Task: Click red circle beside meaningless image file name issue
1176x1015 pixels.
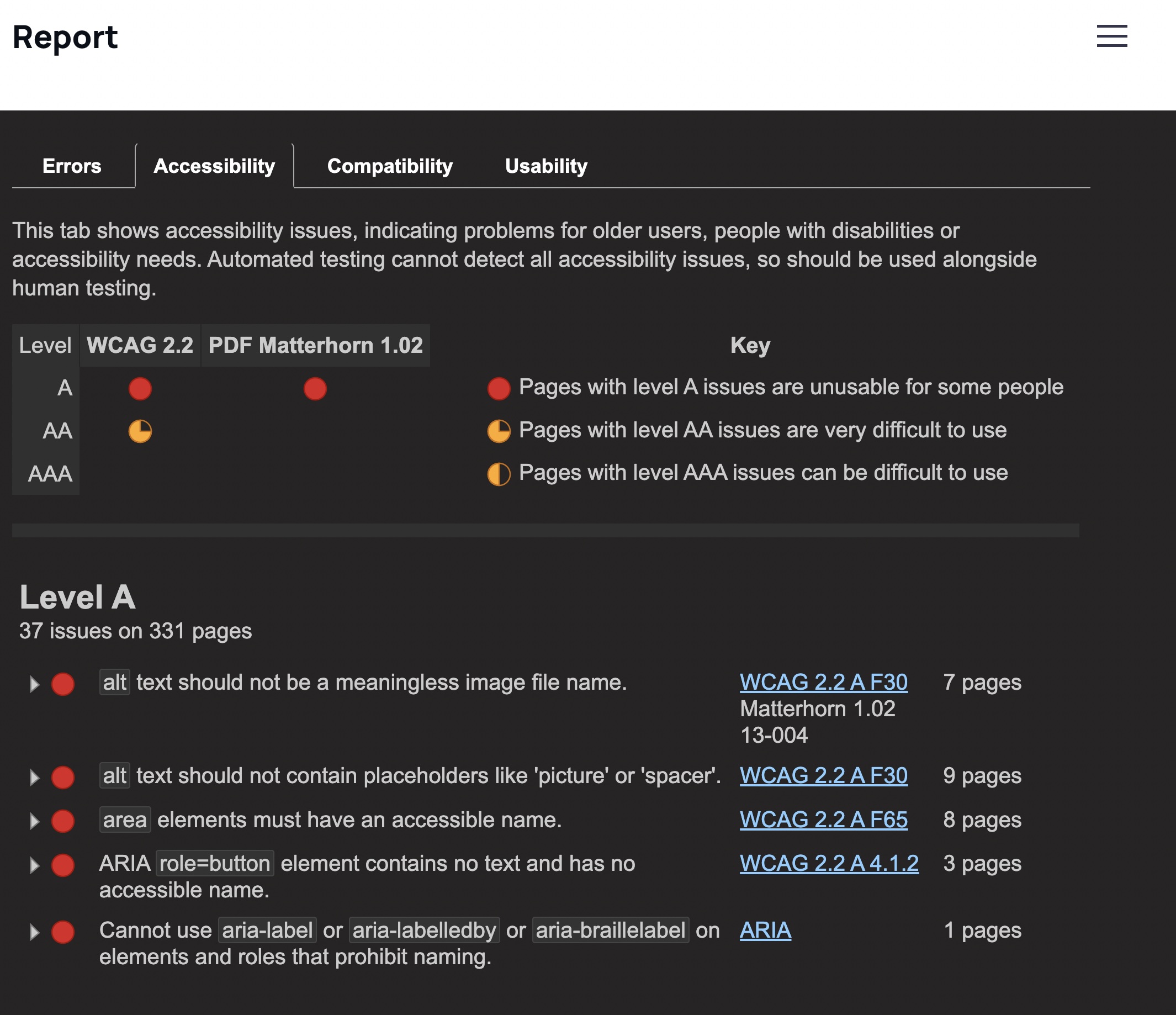Action: (x=63, y=684)
